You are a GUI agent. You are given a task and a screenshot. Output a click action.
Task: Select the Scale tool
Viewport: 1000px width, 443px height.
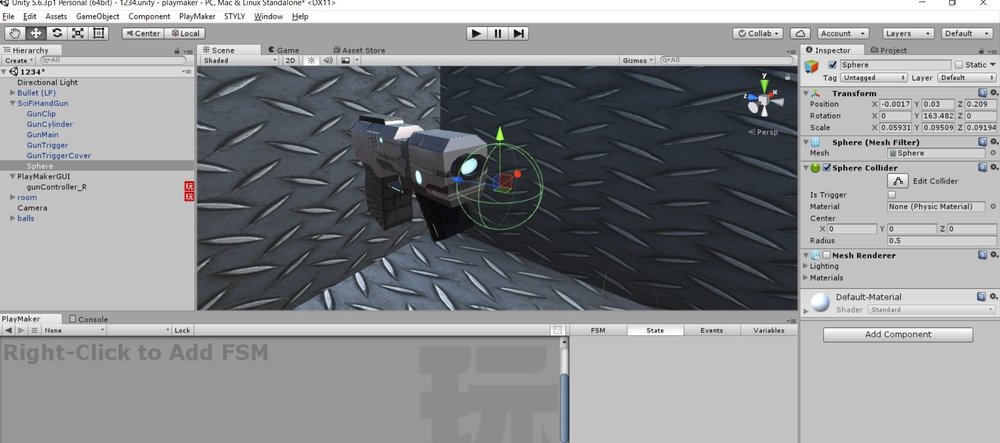point(77,33)
